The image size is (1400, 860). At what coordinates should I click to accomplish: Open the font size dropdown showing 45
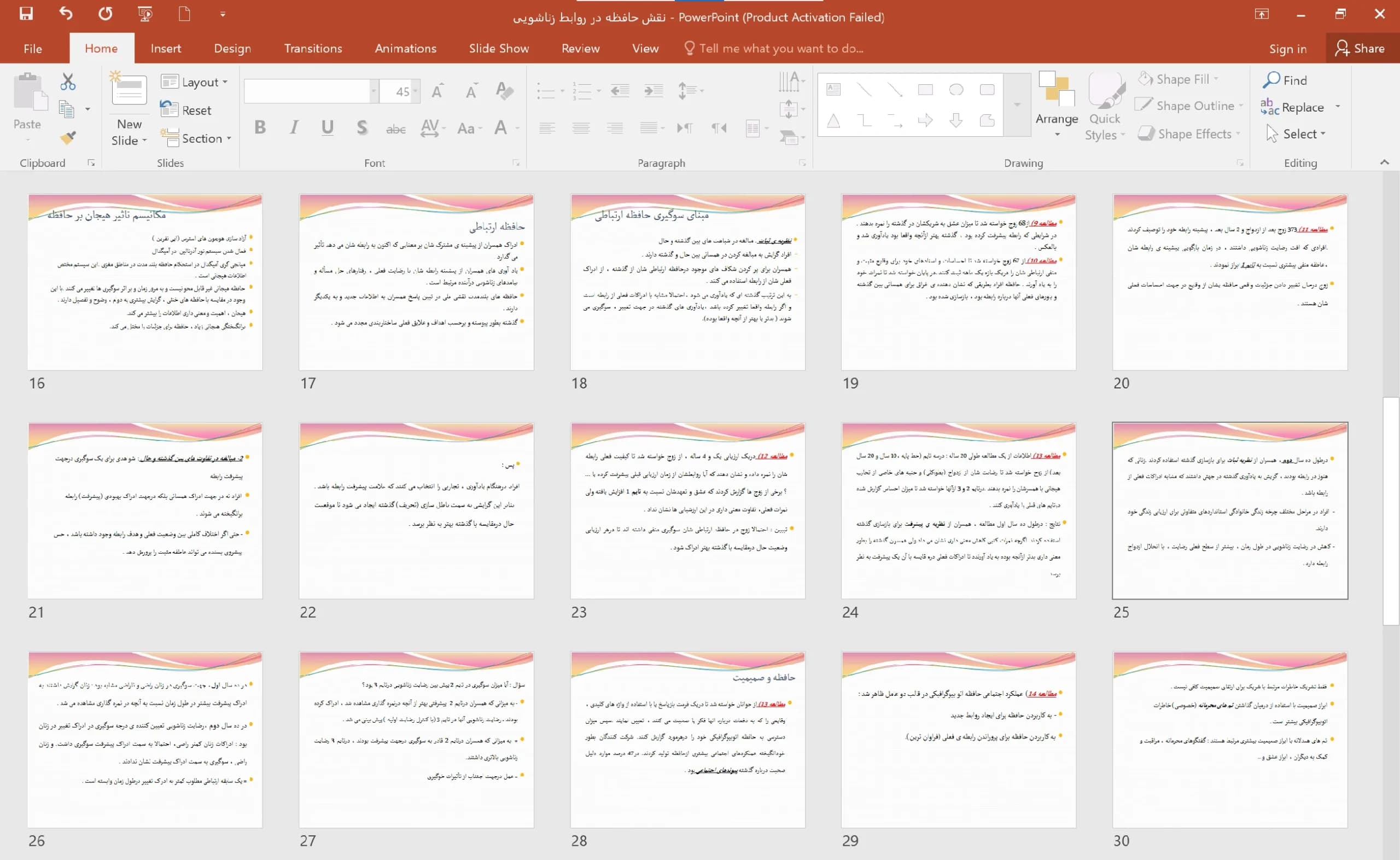416,91
